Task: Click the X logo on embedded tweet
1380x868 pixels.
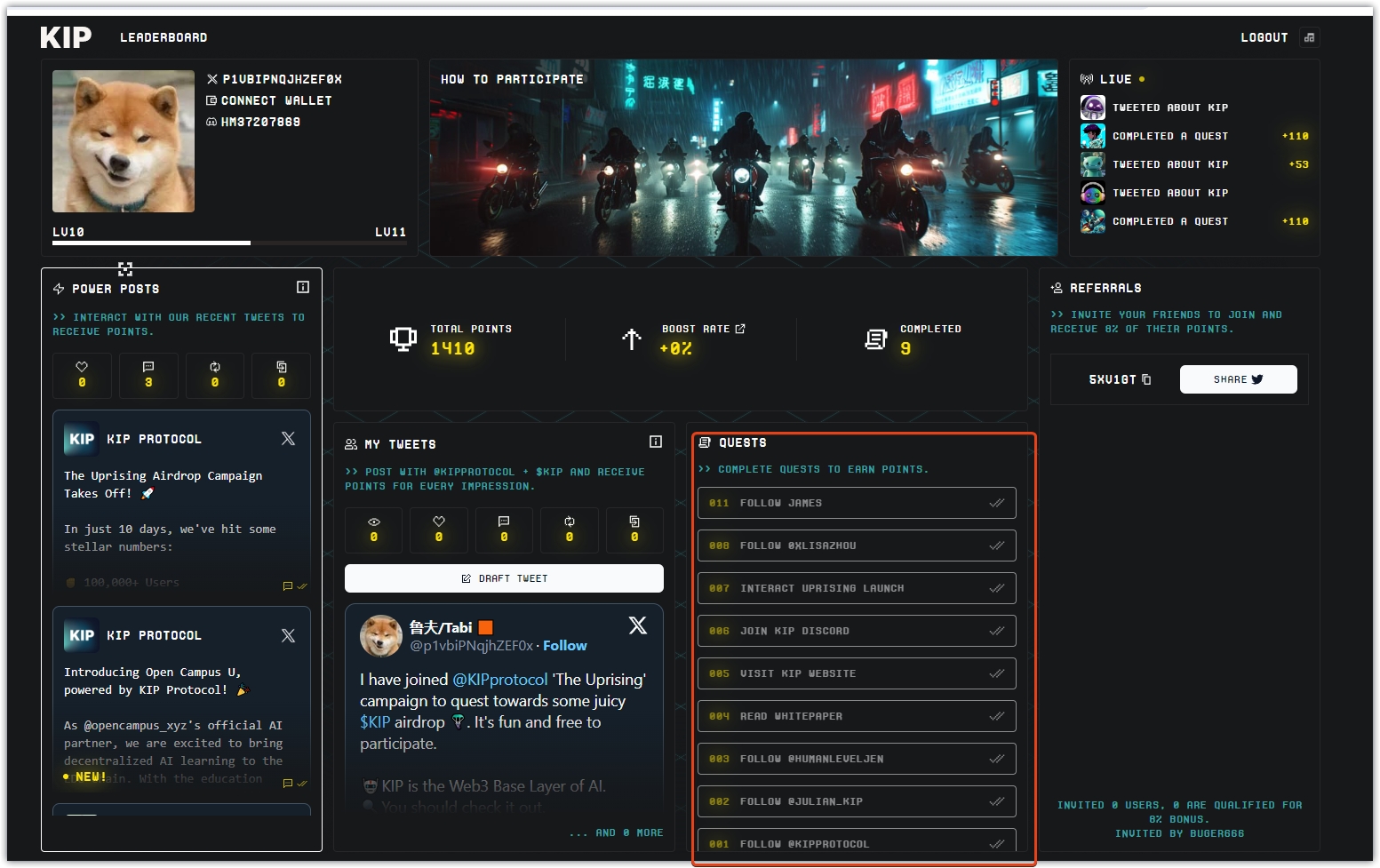Action: (x=637, y=625)
